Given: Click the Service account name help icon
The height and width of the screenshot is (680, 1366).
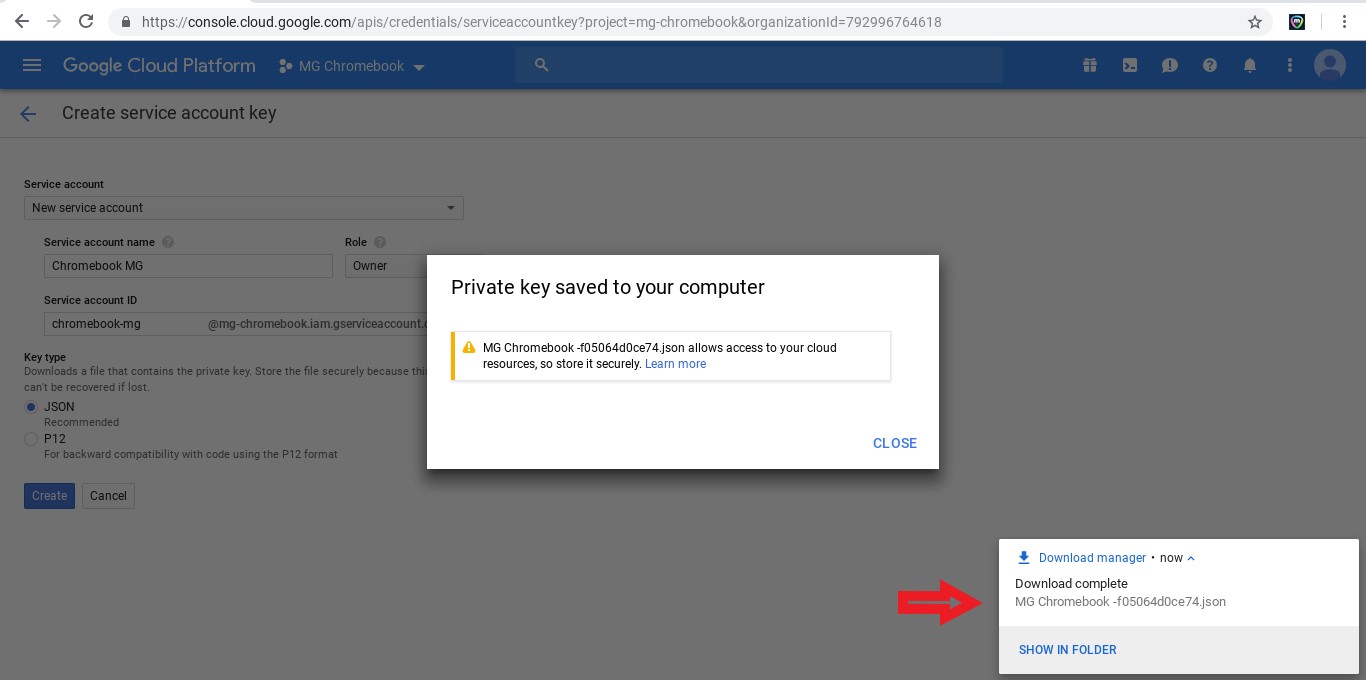Looking at the screenshot, I should (168, 242).
